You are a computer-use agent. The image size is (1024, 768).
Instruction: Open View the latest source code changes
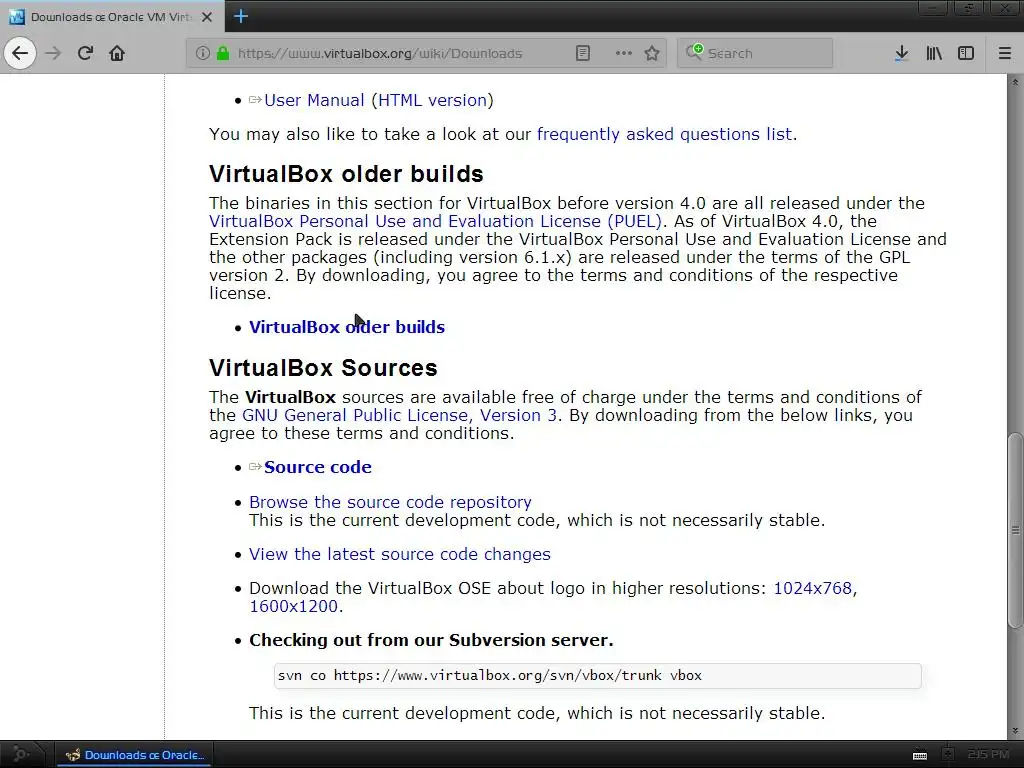400,554
